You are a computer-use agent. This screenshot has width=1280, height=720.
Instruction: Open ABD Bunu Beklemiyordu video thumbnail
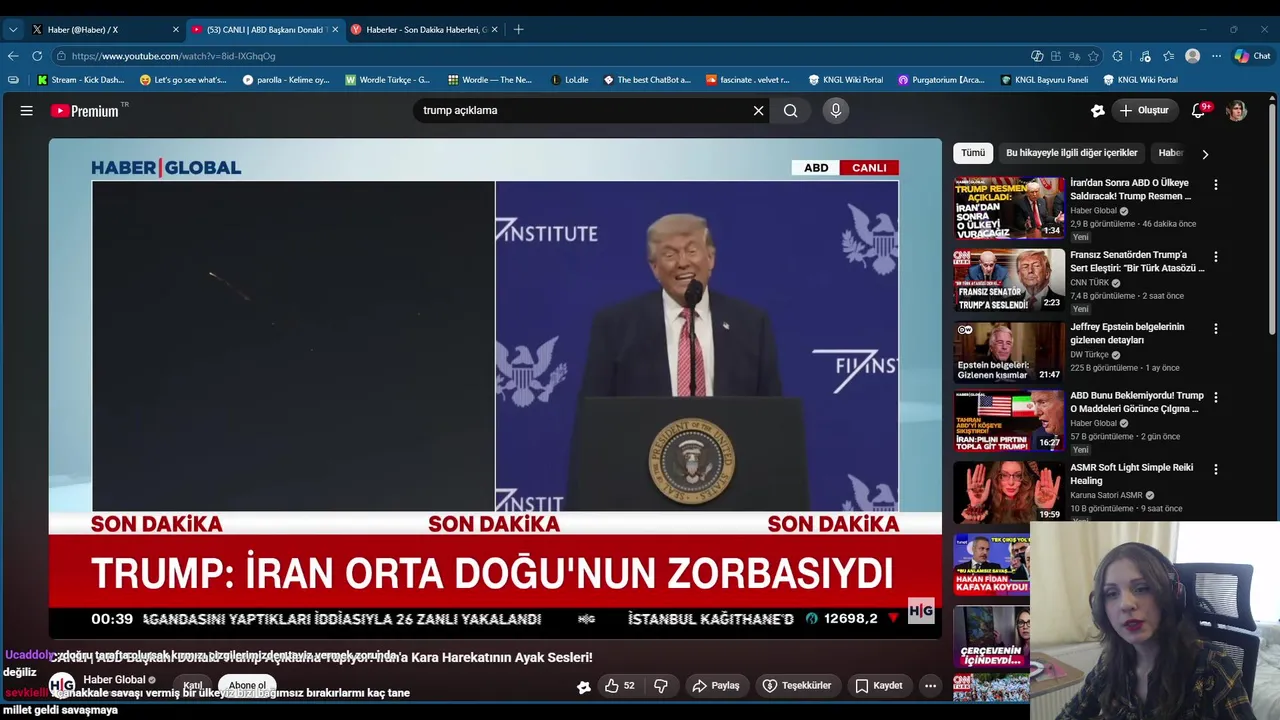1009,421
